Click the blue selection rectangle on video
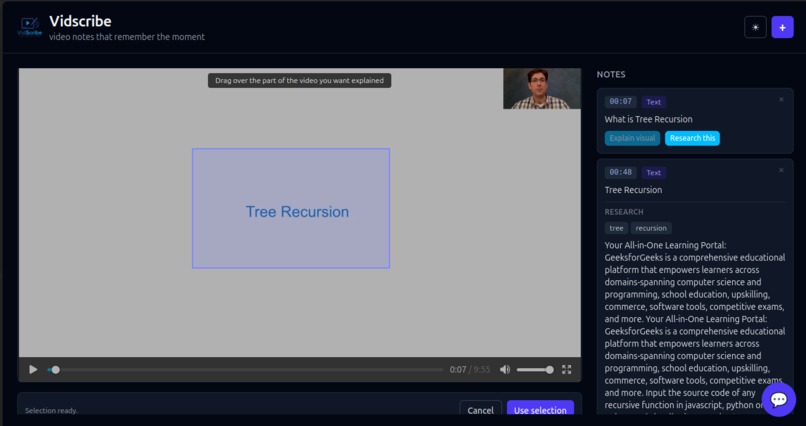 tap(291, 208)
